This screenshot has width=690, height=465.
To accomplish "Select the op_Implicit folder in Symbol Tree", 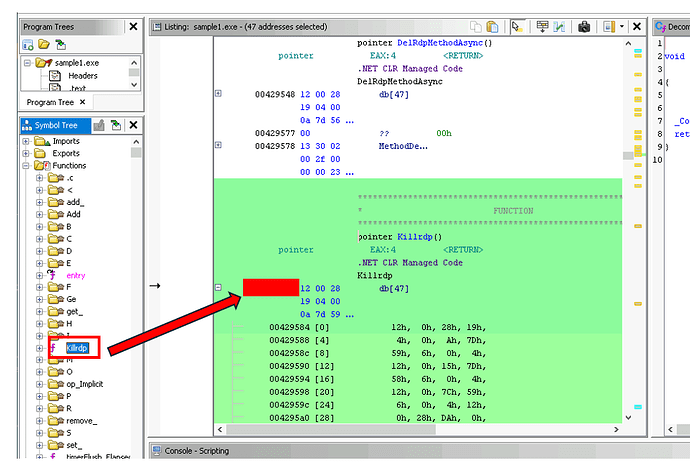I will pos(84,384).
